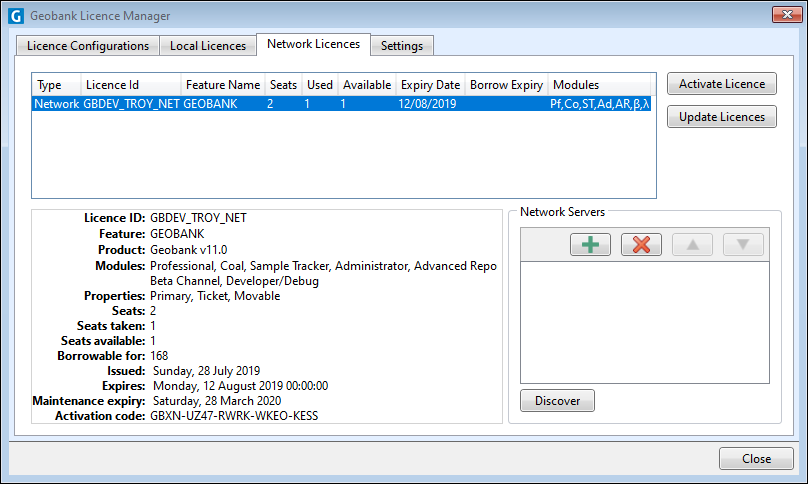The image size is (809, 486).
Task: Move network server up with arrow button
Action: tap(692, 245)
